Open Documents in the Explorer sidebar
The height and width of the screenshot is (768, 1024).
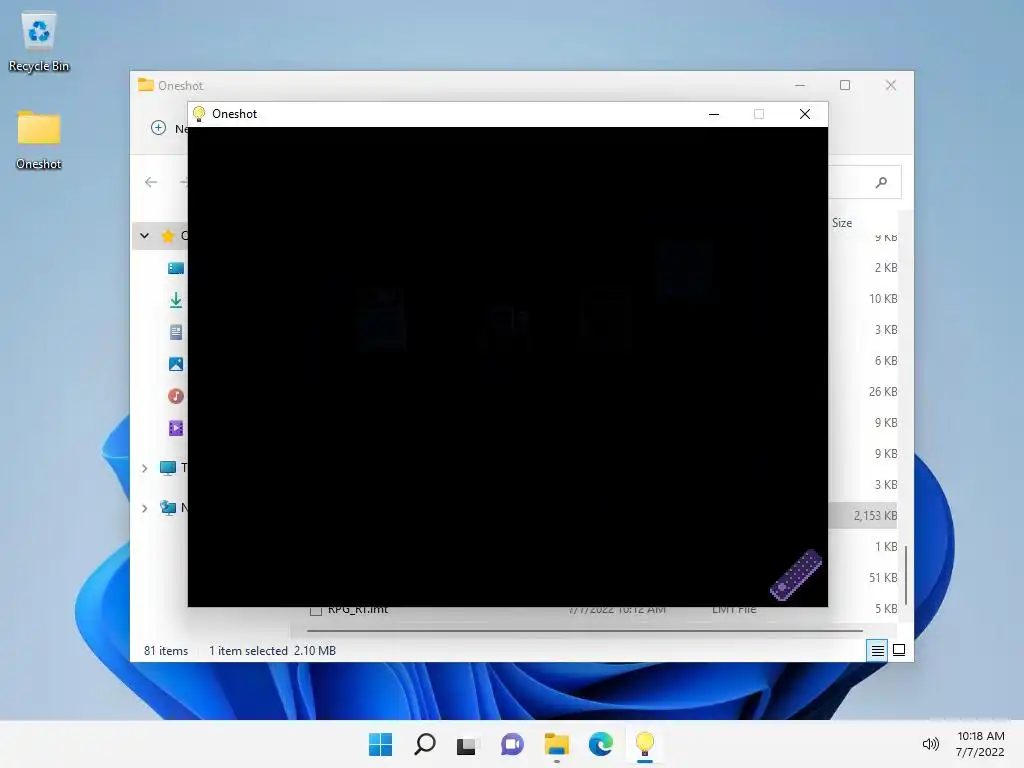(176, 332)
